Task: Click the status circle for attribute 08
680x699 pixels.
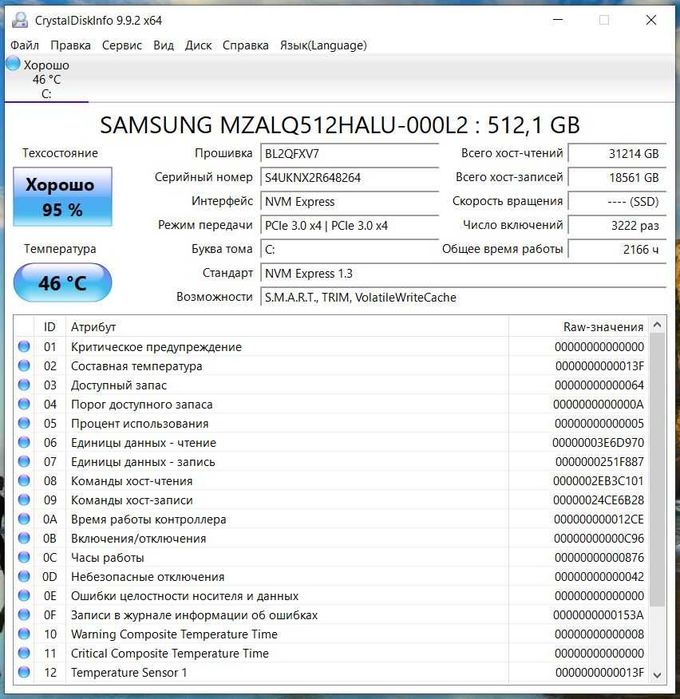Action: pos(24,481)
